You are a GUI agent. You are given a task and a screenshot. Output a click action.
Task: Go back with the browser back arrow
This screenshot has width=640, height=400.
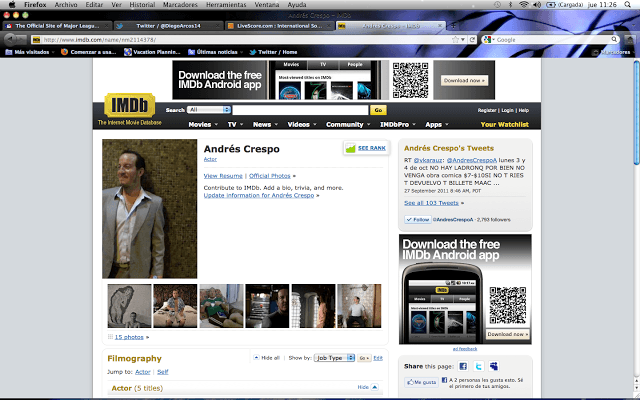point(10,39)
